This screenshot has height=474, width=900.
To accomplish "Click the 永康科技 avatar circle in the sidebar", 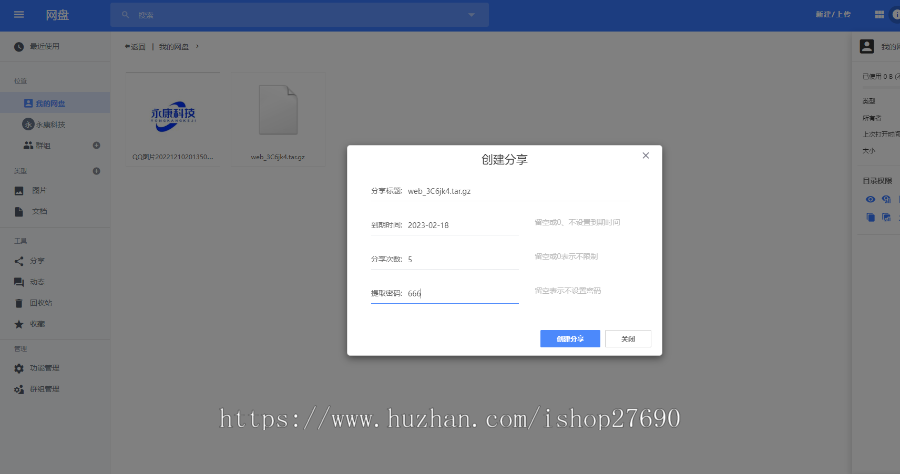I will 28,125.
